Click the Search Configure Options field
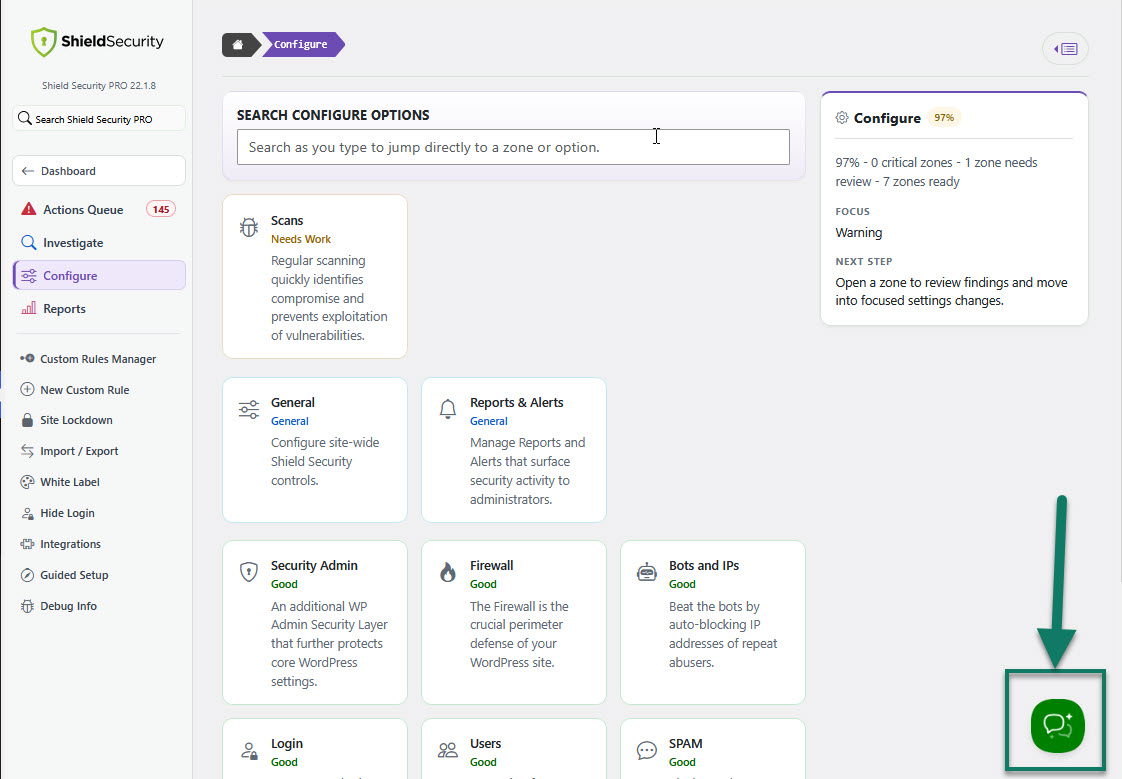Screen dimensions: 1122x779 tap(513, 147)
